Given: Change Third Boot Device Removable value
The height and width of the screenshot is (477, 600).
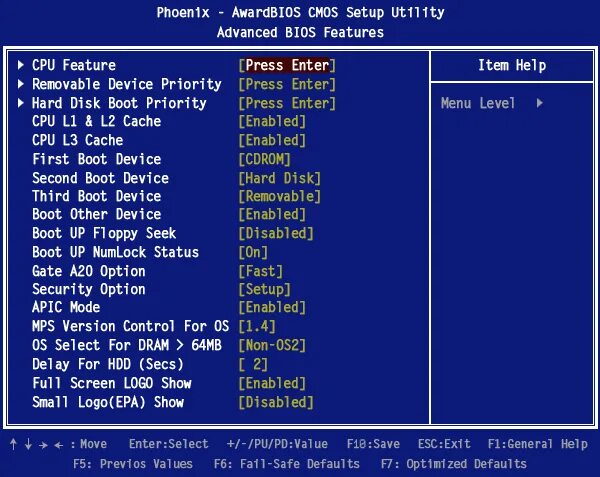Looking at the screenshot, I should point(279,196).
